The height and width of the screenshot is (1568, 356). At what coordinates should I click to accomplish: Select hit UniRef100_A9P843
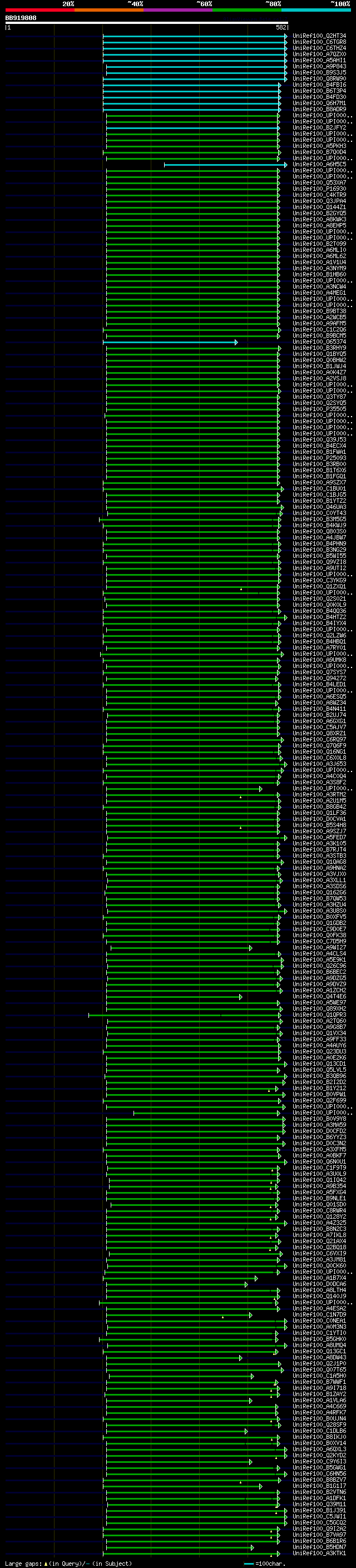pyautogui.click(x=319, y=66)
